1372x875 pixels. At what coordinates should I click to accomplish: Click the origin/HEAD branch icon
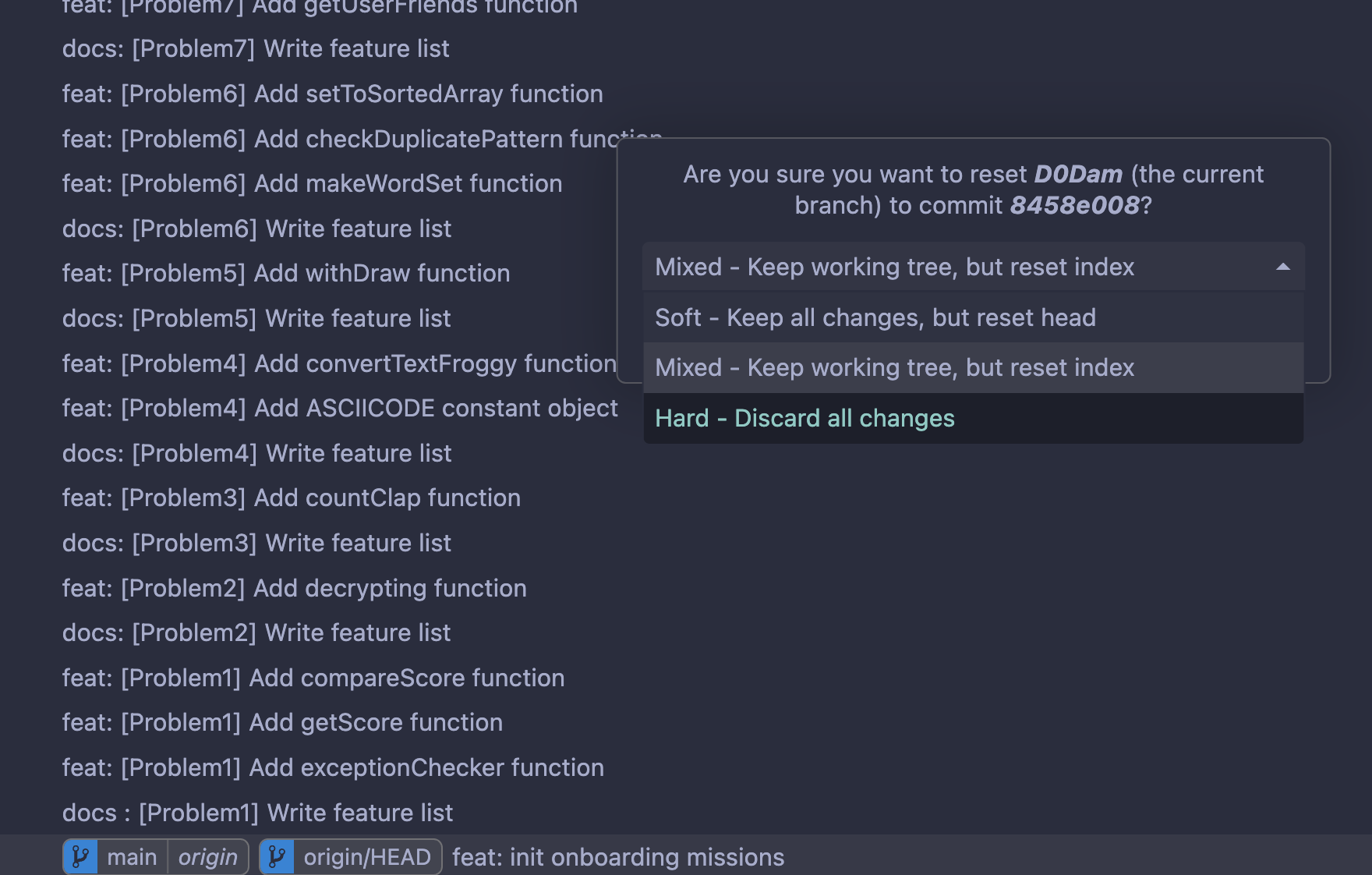pyautogui.click(x=277, y=857)
